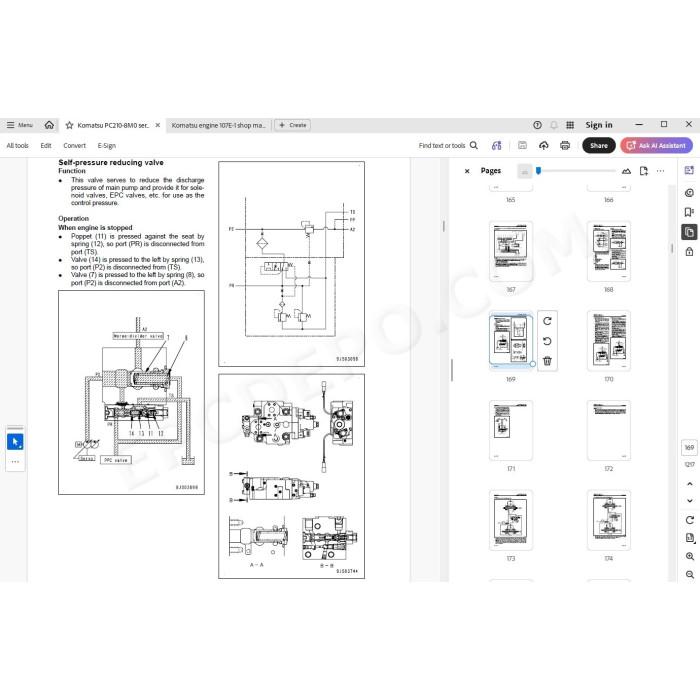This screenshot has width=700, height=700.
Task: Close the Komatsu PC210-8M0 tab
Action: pos(158,125)
